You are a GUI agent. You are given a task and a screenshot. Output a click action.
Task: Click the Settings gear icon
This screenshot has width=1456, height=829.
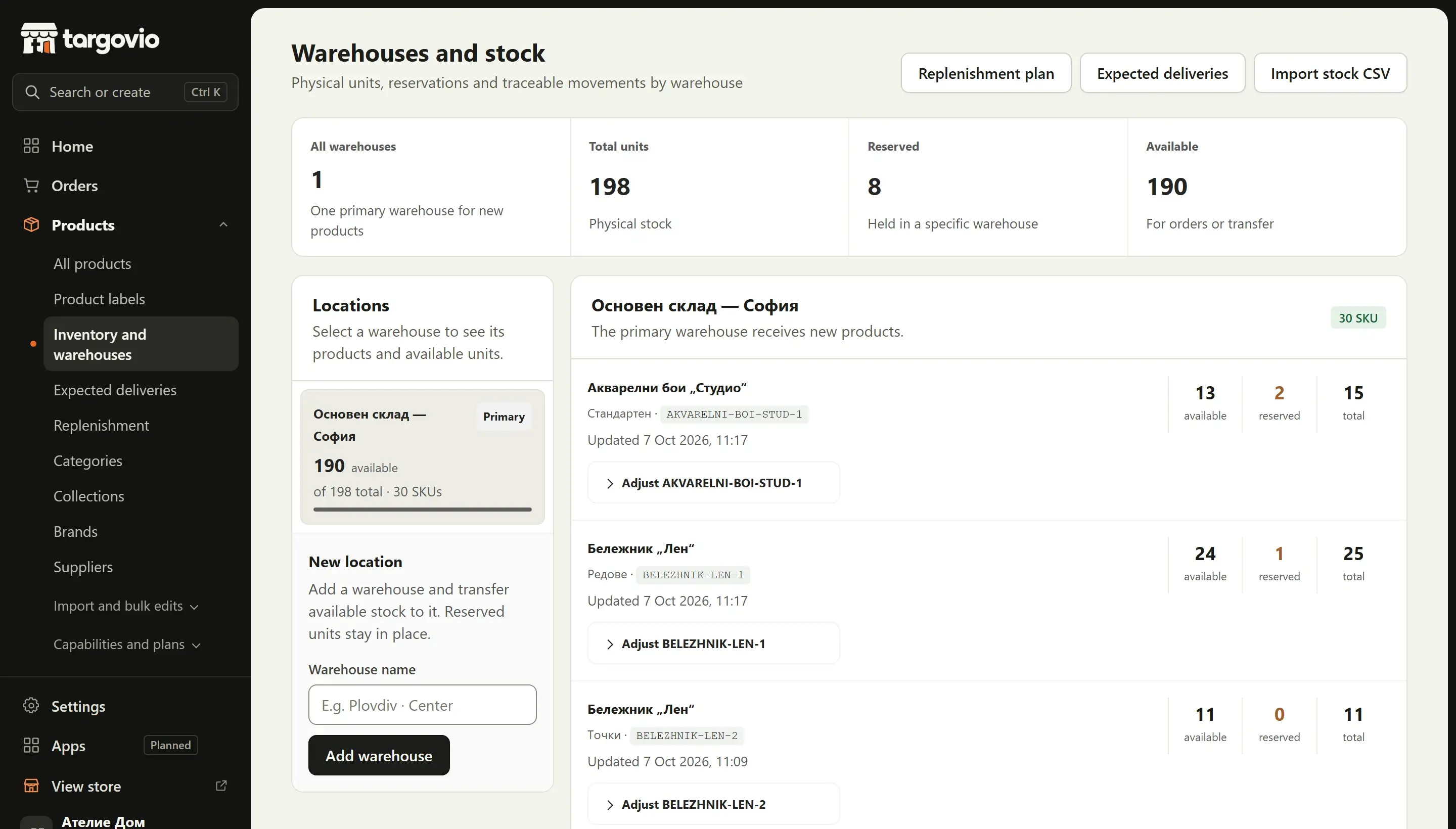coord(31,706)
